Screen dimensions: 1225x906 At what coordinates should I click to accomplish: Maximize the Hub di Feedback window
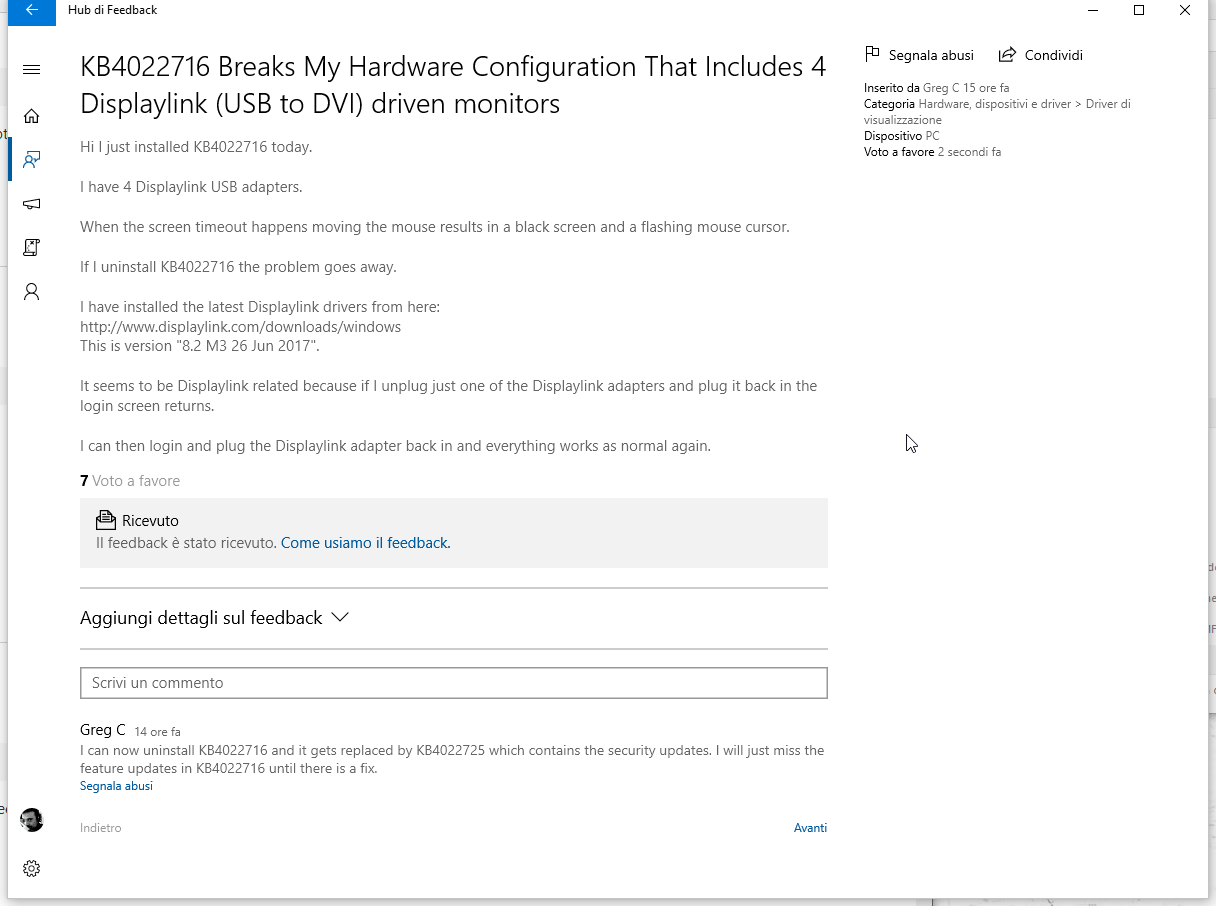coord(1139,10)
